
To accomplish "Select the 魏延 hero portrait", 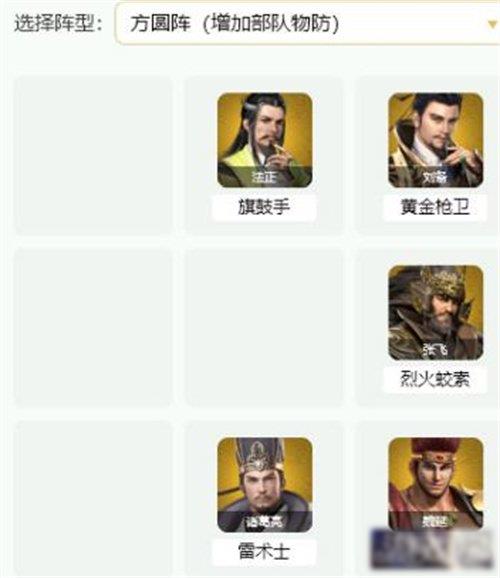I will coord(435,484).
